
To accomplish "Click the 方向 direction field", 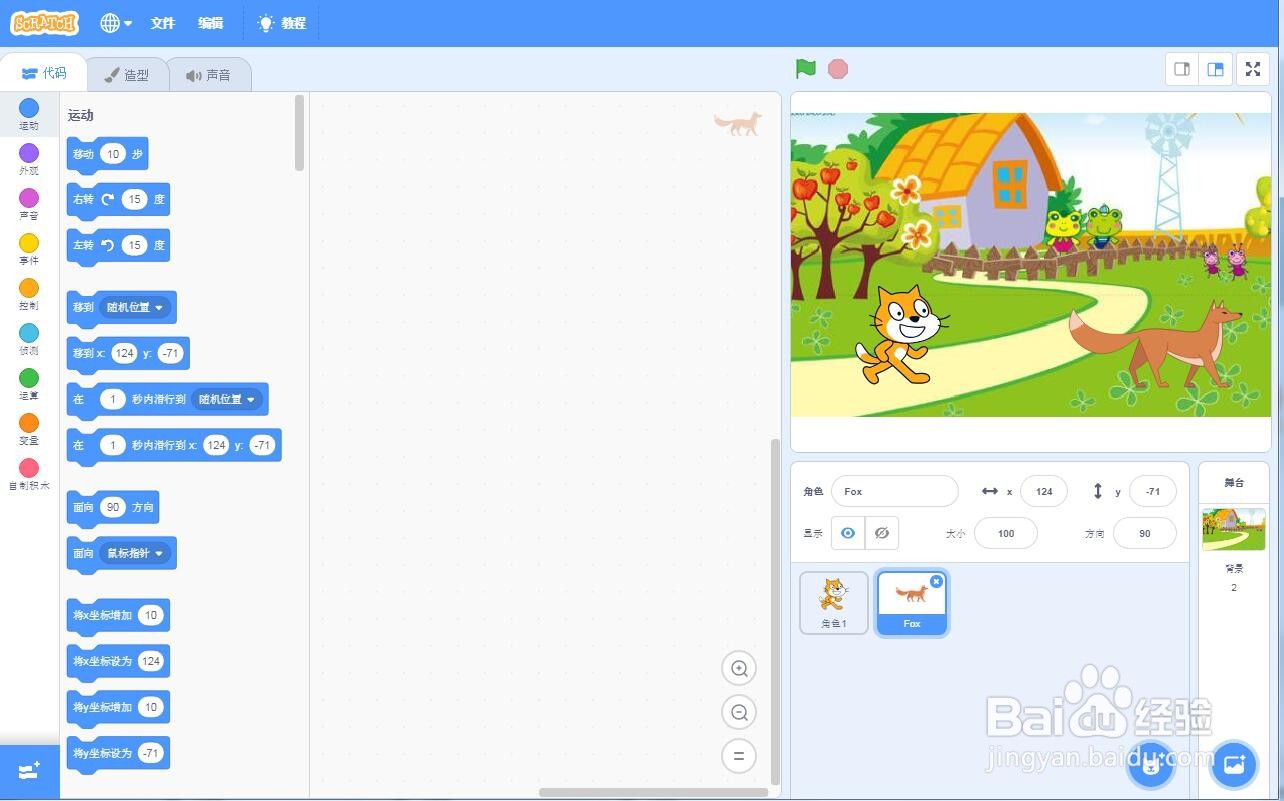I will [1145, 533].
